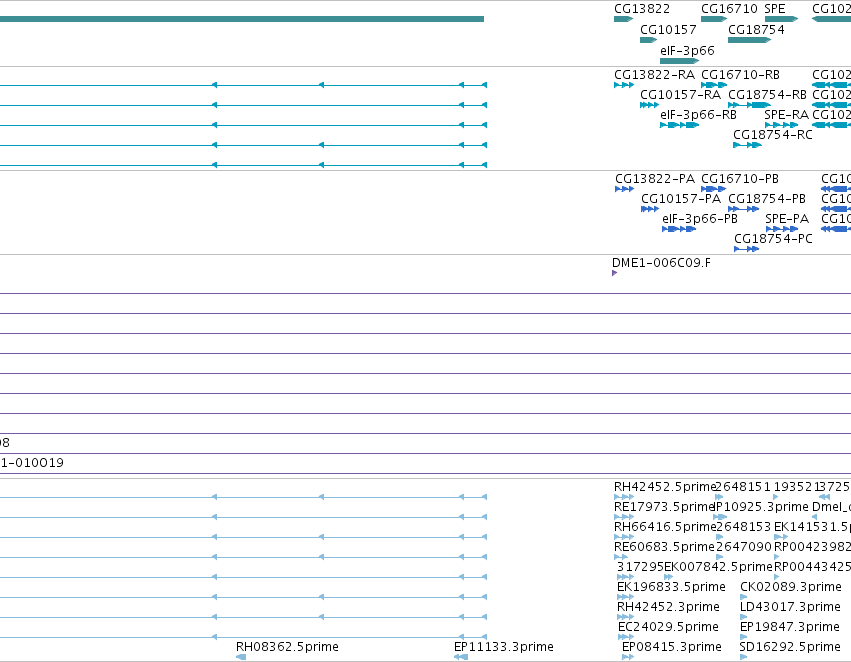This screenshot has height=662, width=851.
Task: Click the EK196833.5prime EST arrows
Action: tap(625, 597)
